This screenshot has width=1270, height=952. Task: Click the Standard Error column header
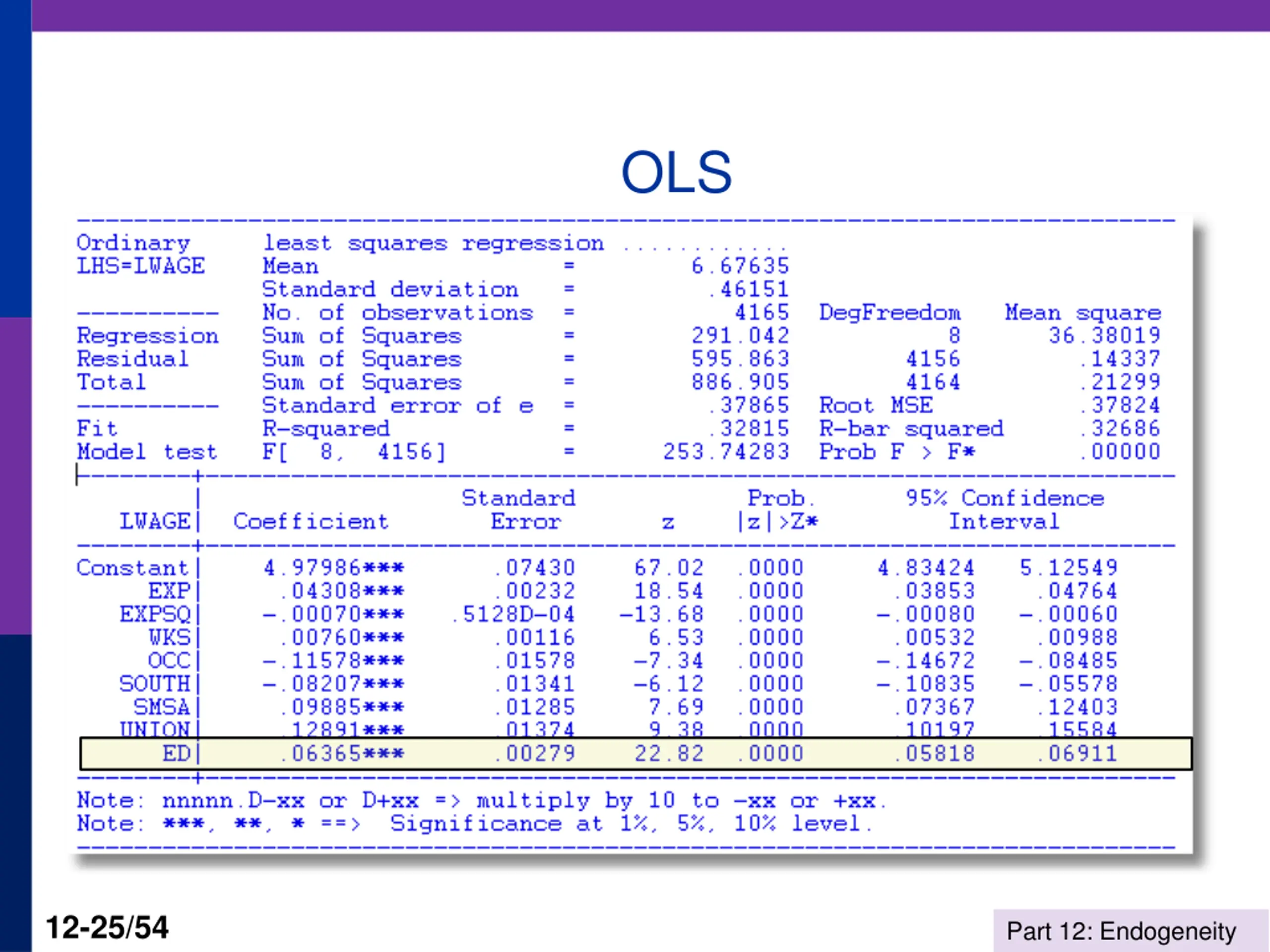point(519,510)
